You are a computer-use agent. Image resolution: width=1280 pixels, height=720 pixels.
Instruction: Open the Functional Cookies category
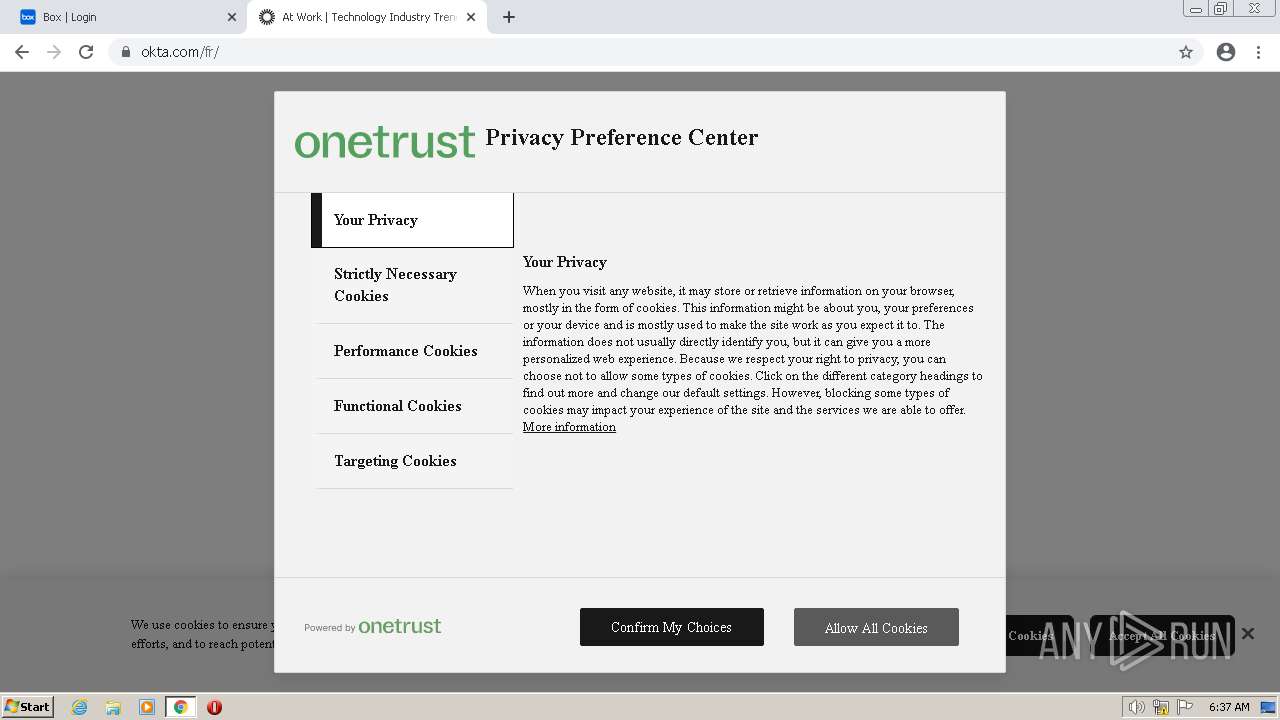click(414, 406)
